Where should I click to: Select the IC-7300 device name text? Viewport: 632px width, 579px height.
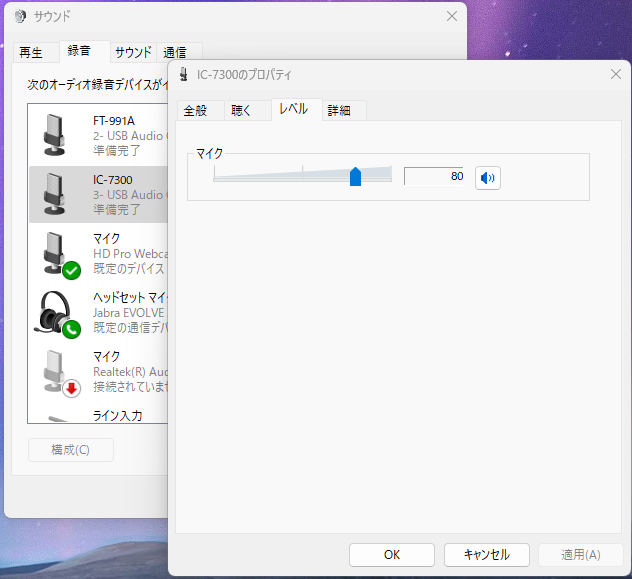112,180
